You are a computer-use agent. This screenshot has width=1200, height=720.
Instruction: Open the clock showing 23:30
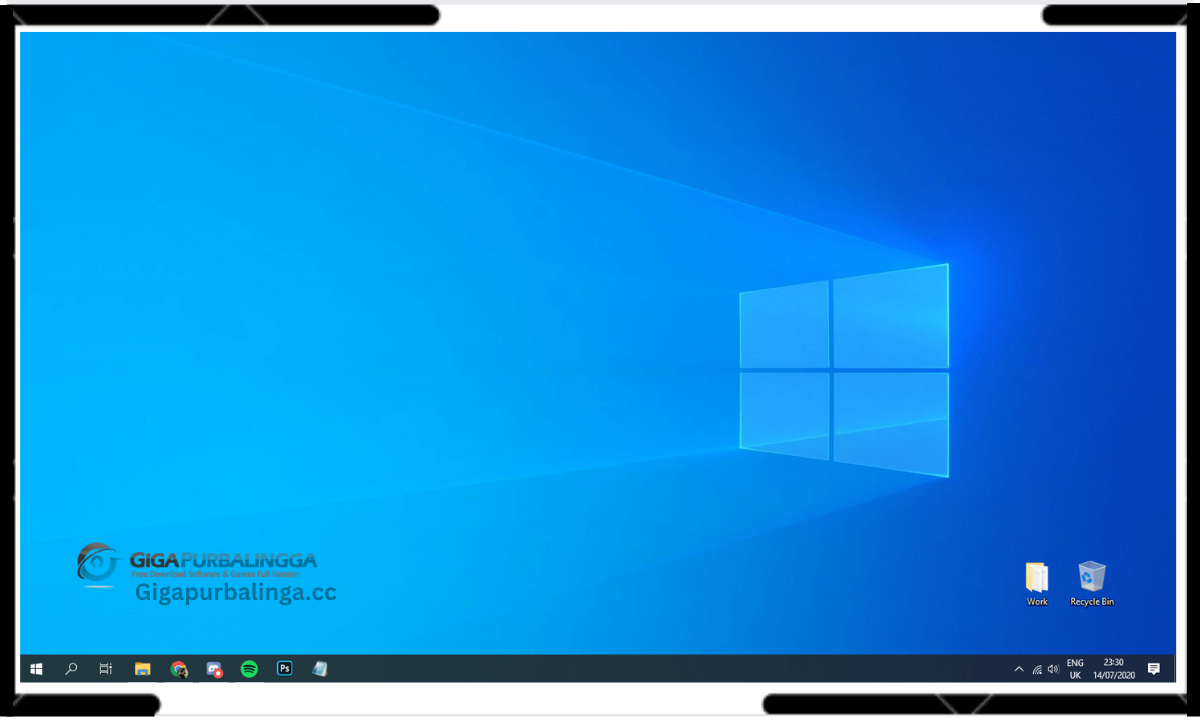coord(1113,669)
